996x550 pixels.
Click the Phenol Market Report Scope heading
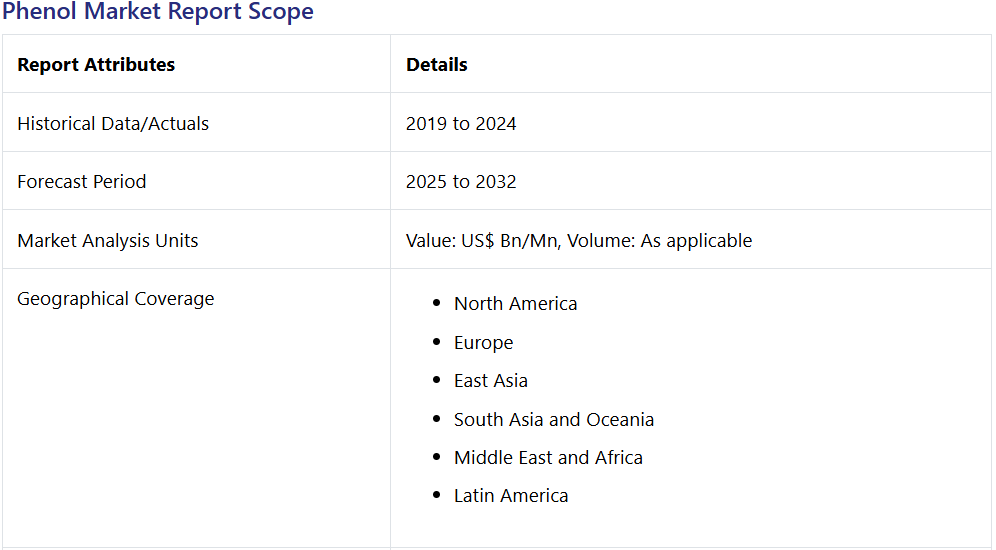[158, 12]
